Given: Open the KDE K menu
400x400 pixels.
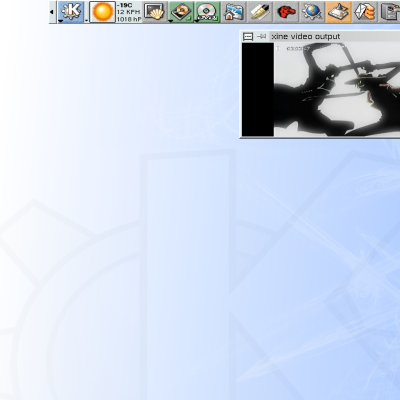Looking at the screenshot, I should [71, 11].
